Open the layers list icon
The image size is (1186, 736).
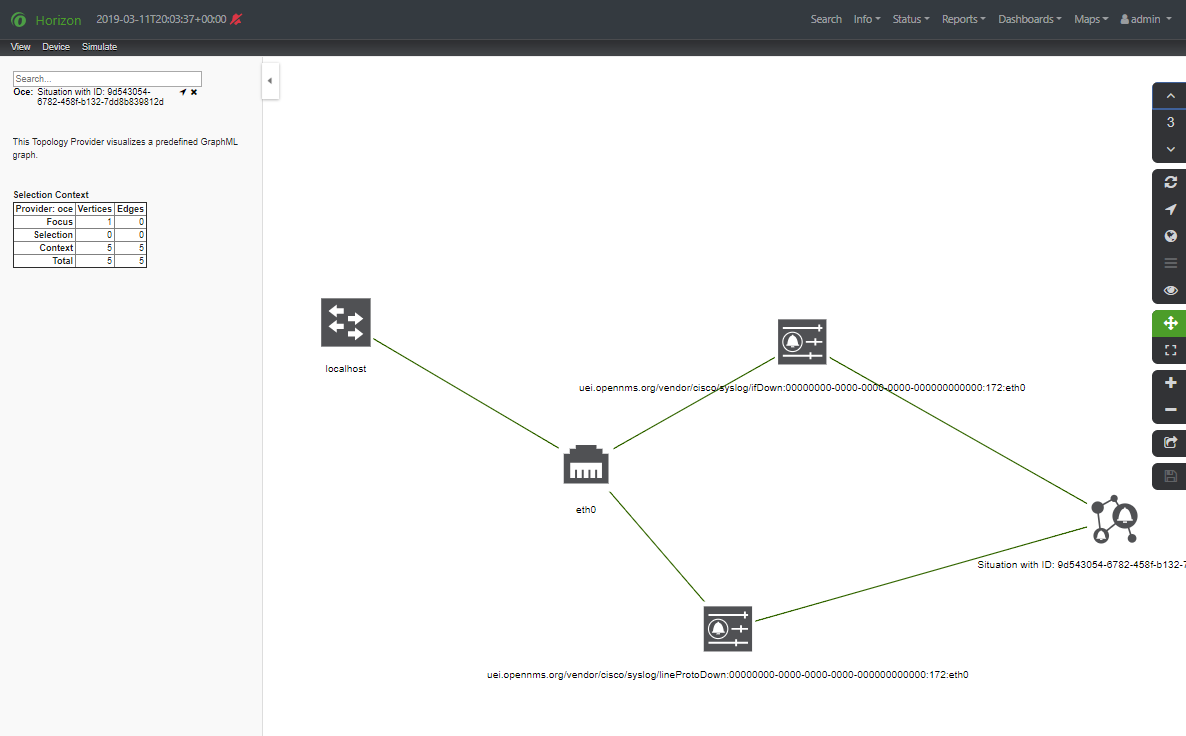click(x=1169, y=263)
